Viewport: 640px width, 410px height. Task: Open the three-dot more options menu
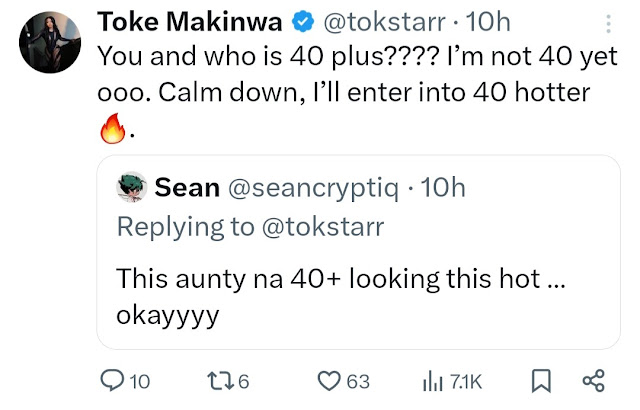(x=610, y=25)
